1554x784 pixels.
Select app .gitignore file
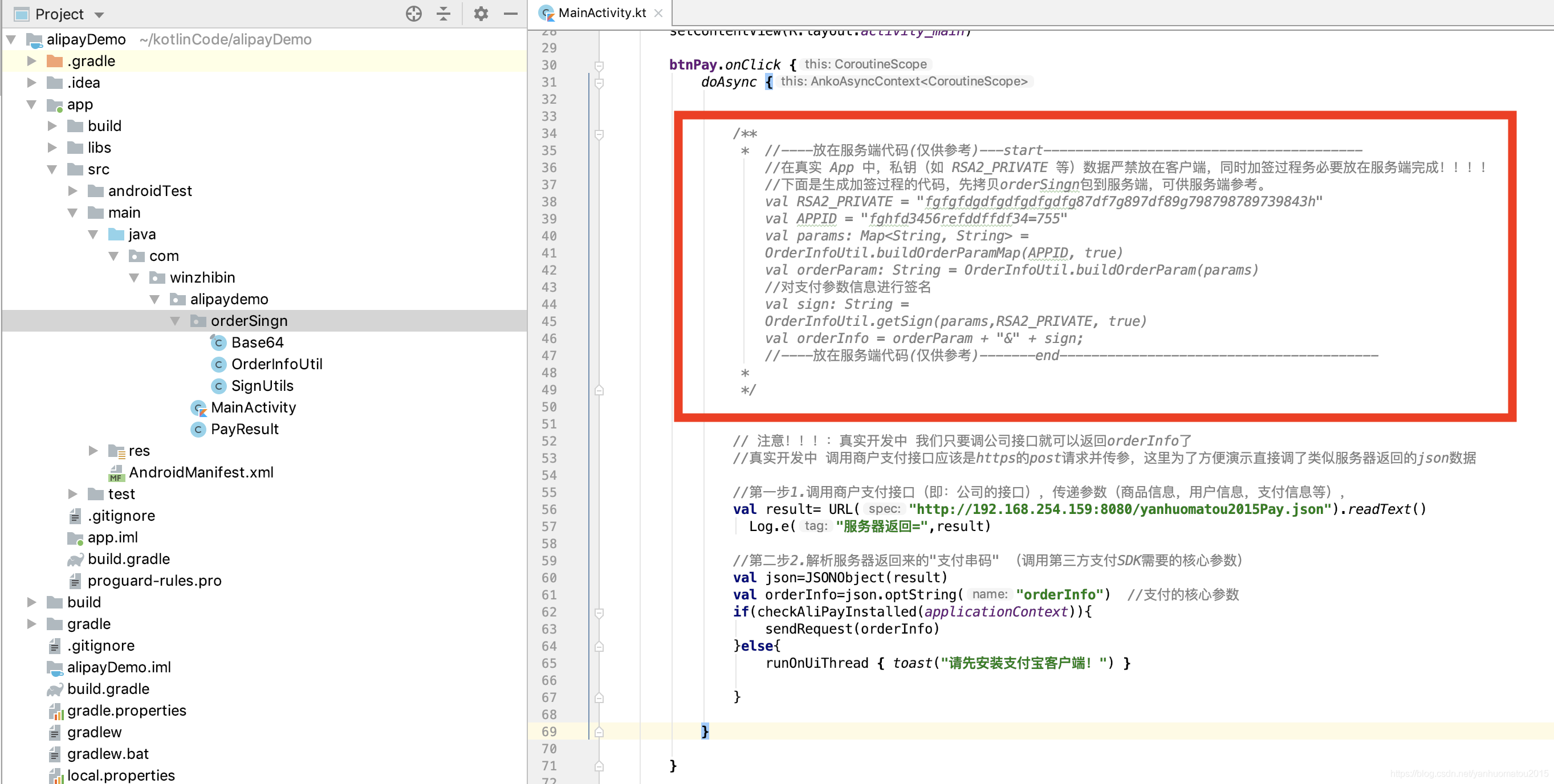tap(121, 516)
